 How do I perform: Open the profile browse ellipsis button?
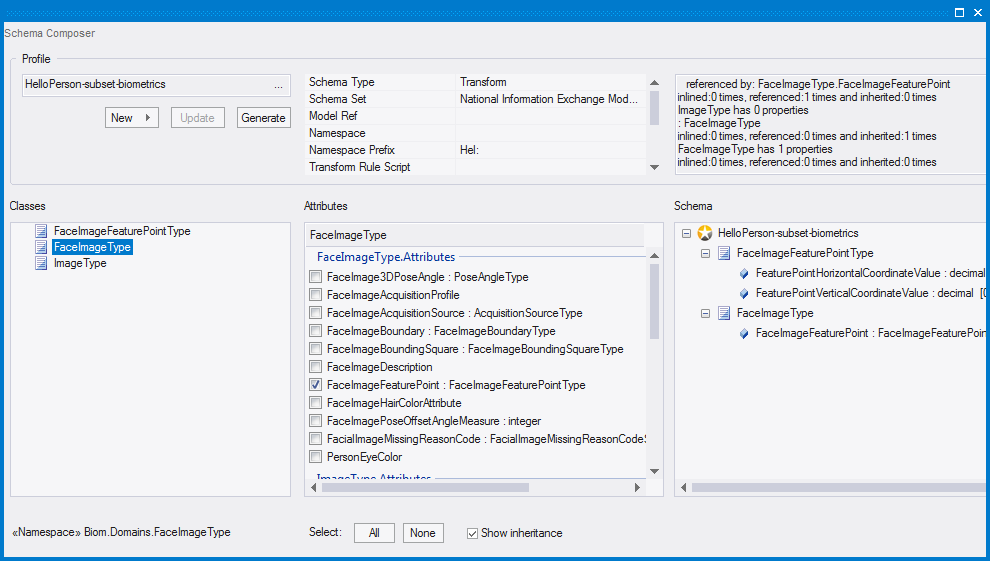(278, 85)
